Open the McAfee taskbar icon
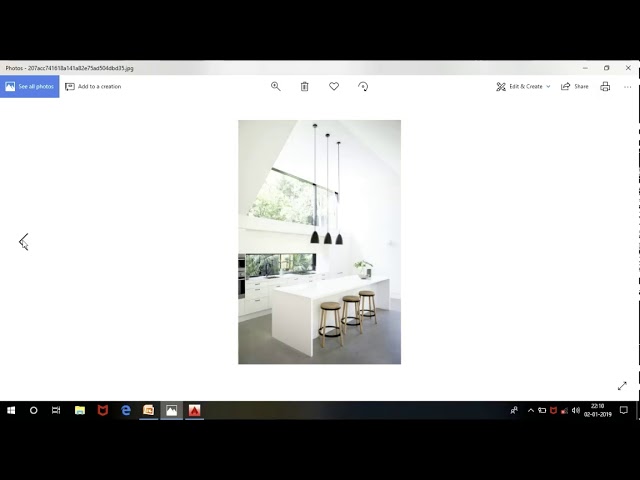Screen dimensions: 640x480 tap(102, 410)
